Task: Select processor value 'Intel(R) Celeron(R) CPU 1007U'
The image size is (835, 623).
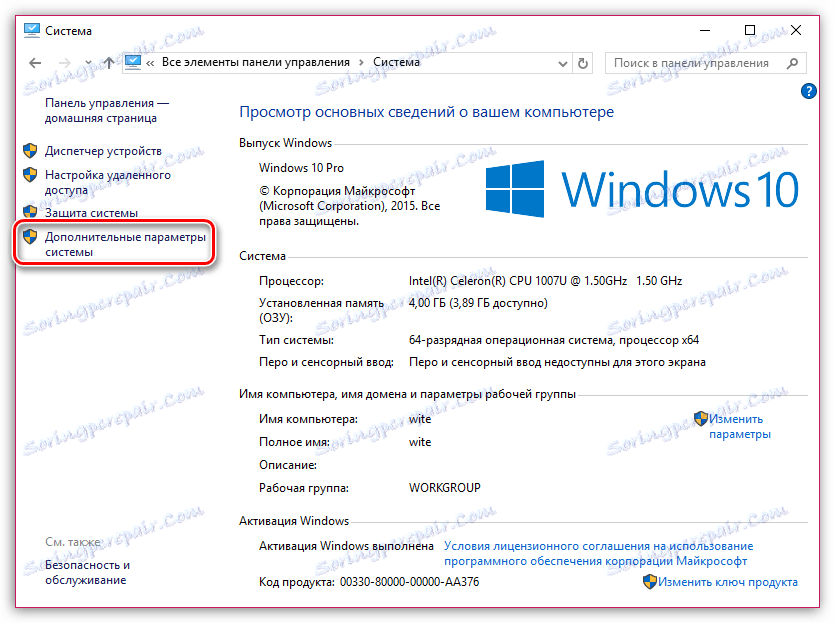Action: (x=487, y=281)
